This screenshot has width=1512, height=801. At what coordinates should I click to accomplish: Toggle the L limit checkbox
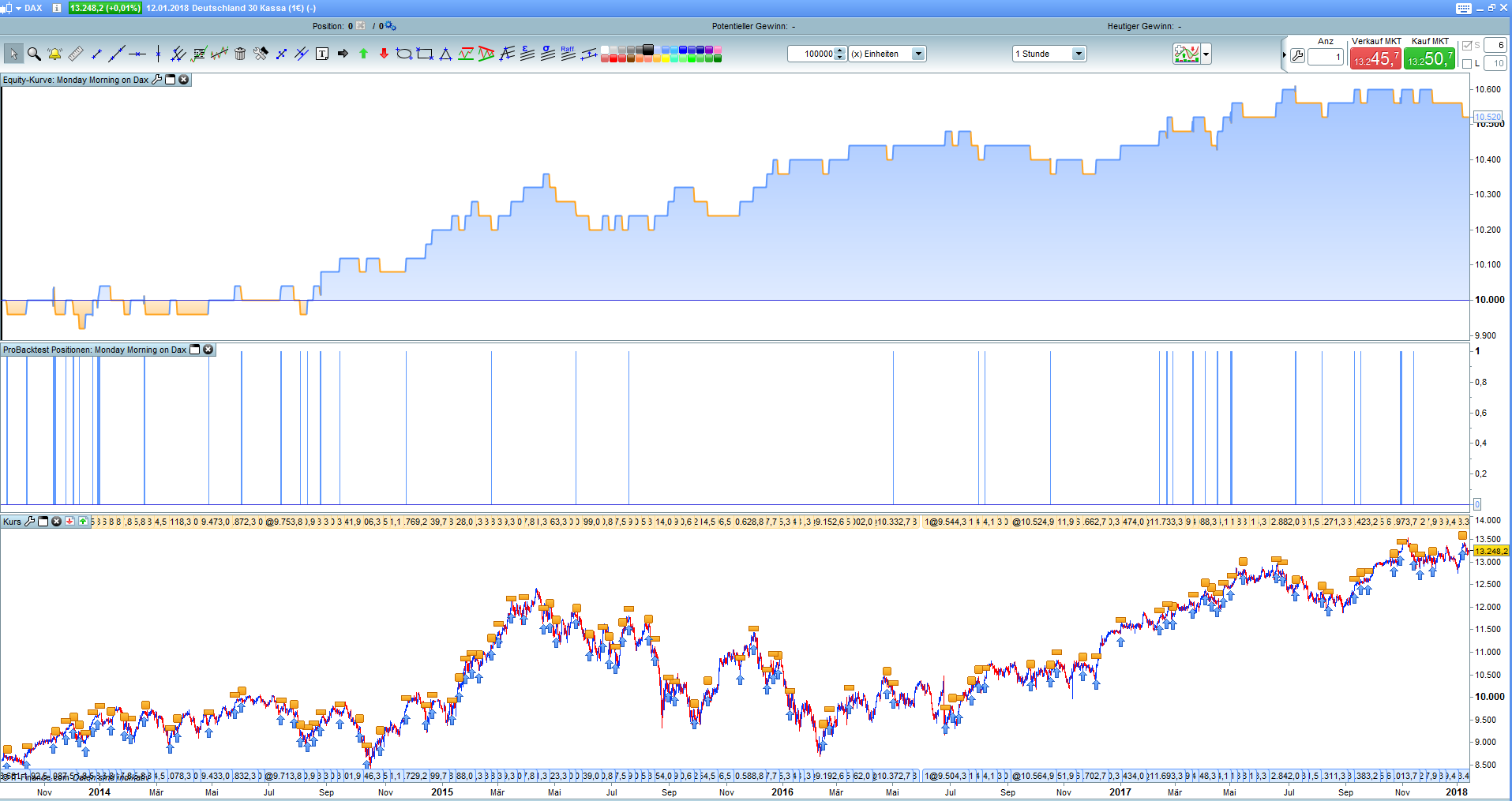(1467, 64)
